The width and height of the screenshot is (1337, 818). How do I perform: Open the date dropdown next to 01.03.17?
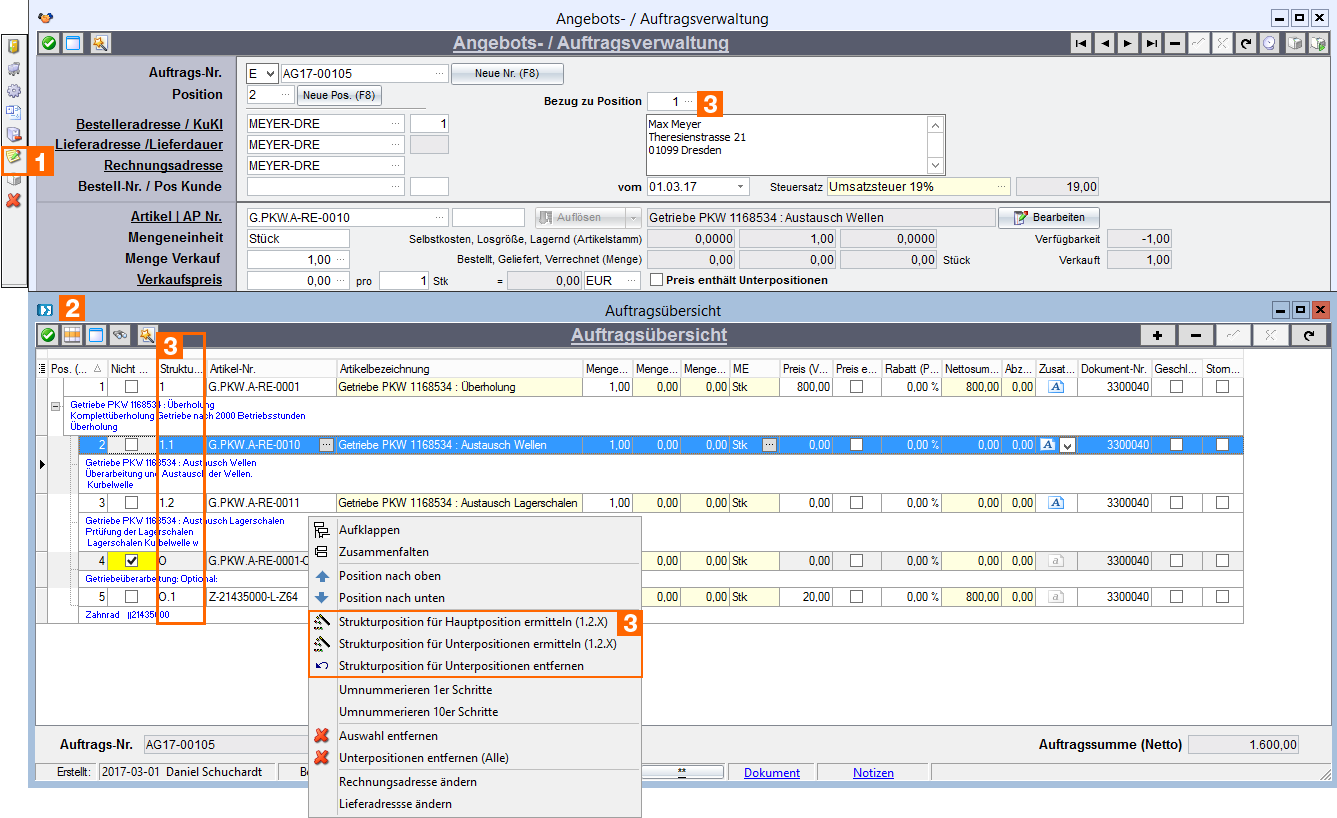click(740, 187)
